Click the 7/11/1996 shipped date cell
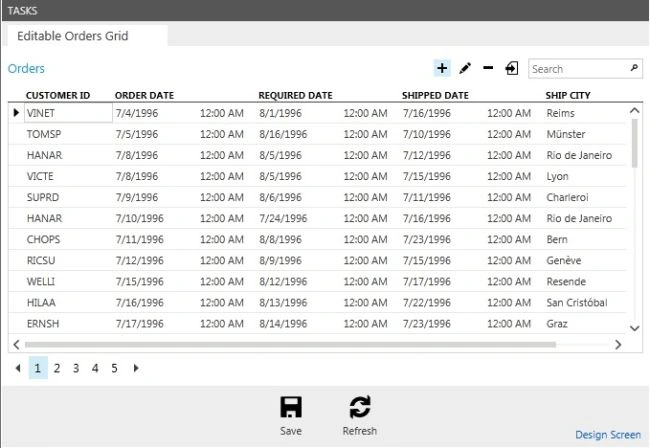 pyautogui.click(x=427, y=197)
